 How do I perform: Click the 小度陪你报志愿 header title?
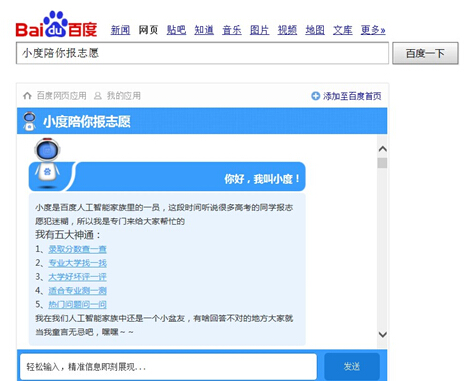(87, 122)
